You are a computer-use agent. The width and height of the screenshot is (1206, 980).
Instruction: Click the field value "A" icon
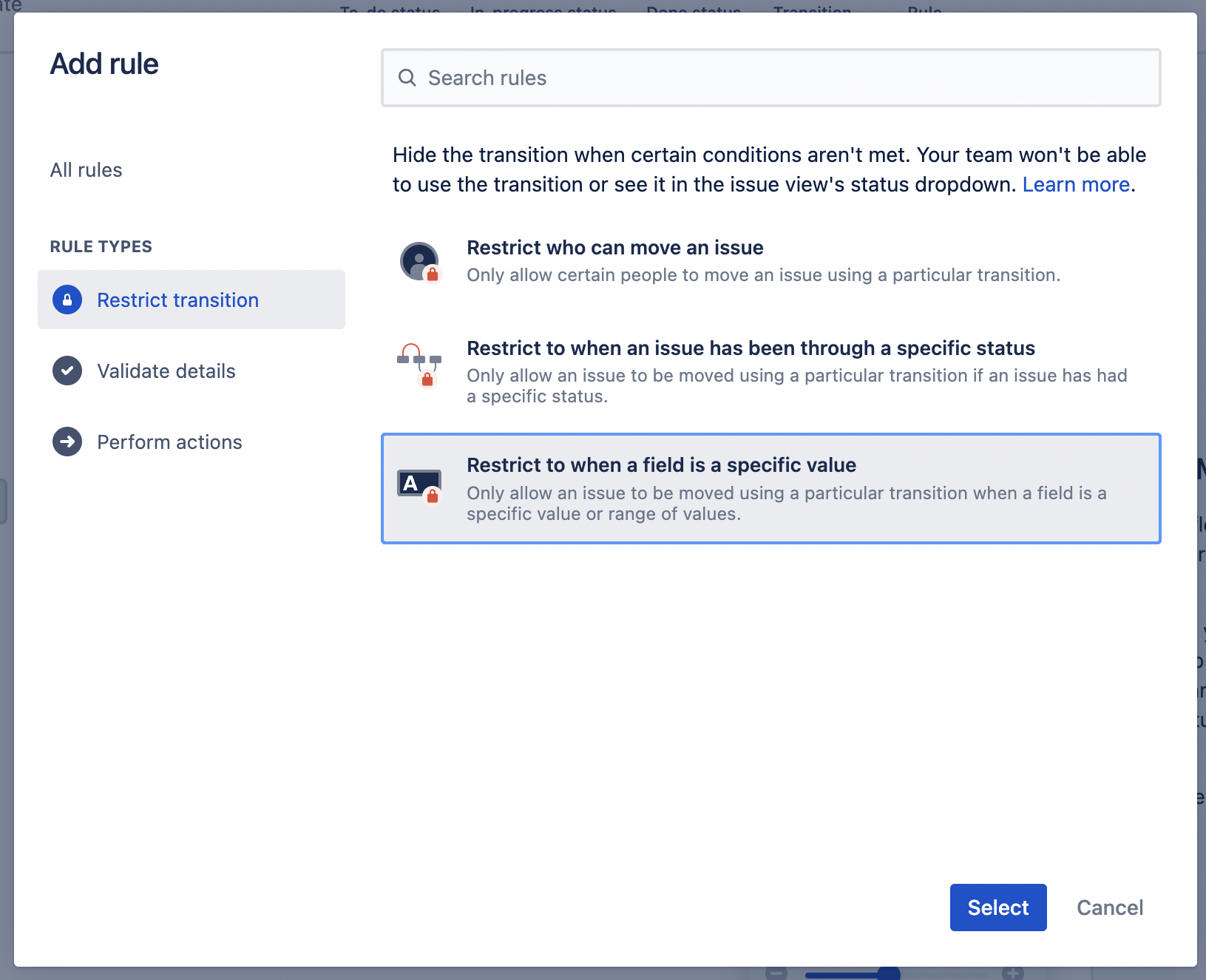coord(419,485)
